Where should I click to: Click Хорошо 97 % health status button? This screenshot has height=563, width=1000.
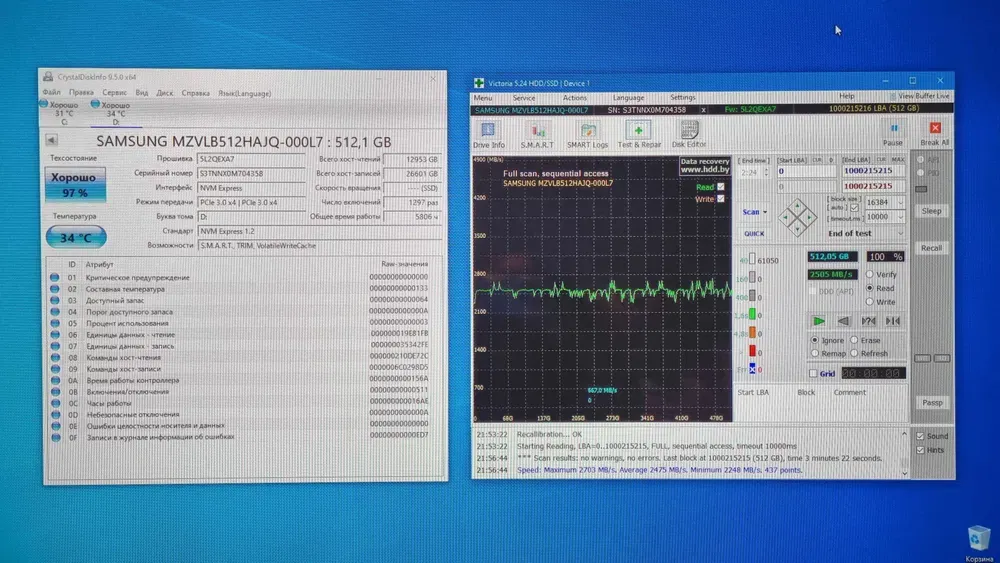click(x=75, y=185)
